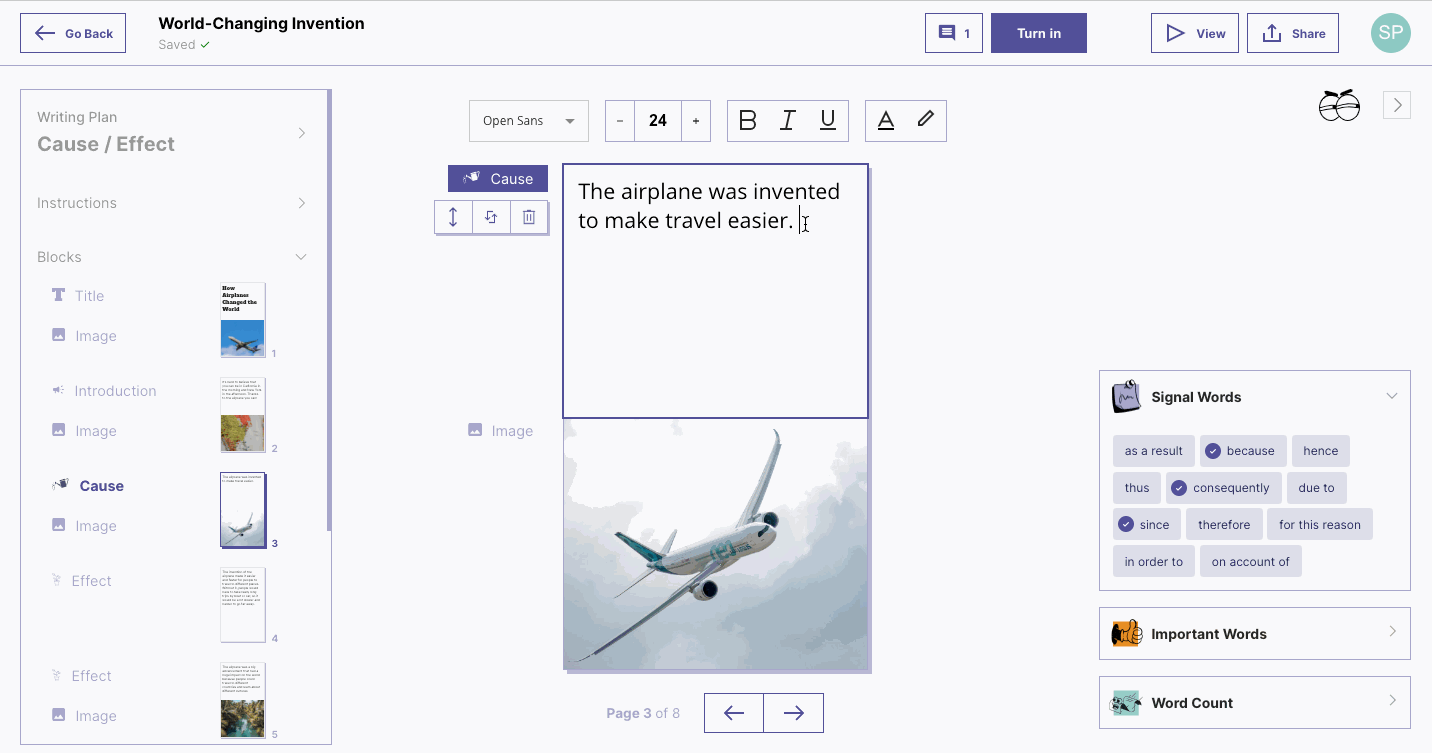Click the Bold formatting icon
The width and height of the screenshot is (1432, 753).
pos(747,121)
